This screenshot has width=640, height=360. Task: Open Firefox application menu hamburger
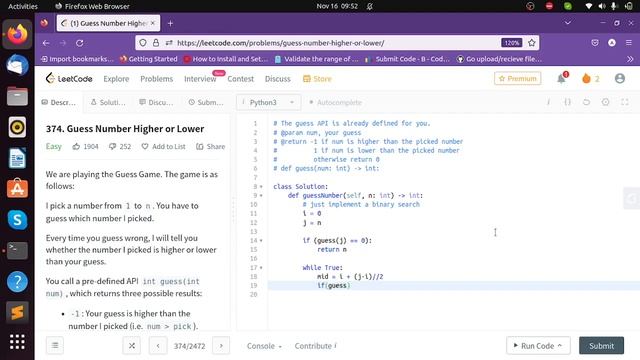point(629,42)
